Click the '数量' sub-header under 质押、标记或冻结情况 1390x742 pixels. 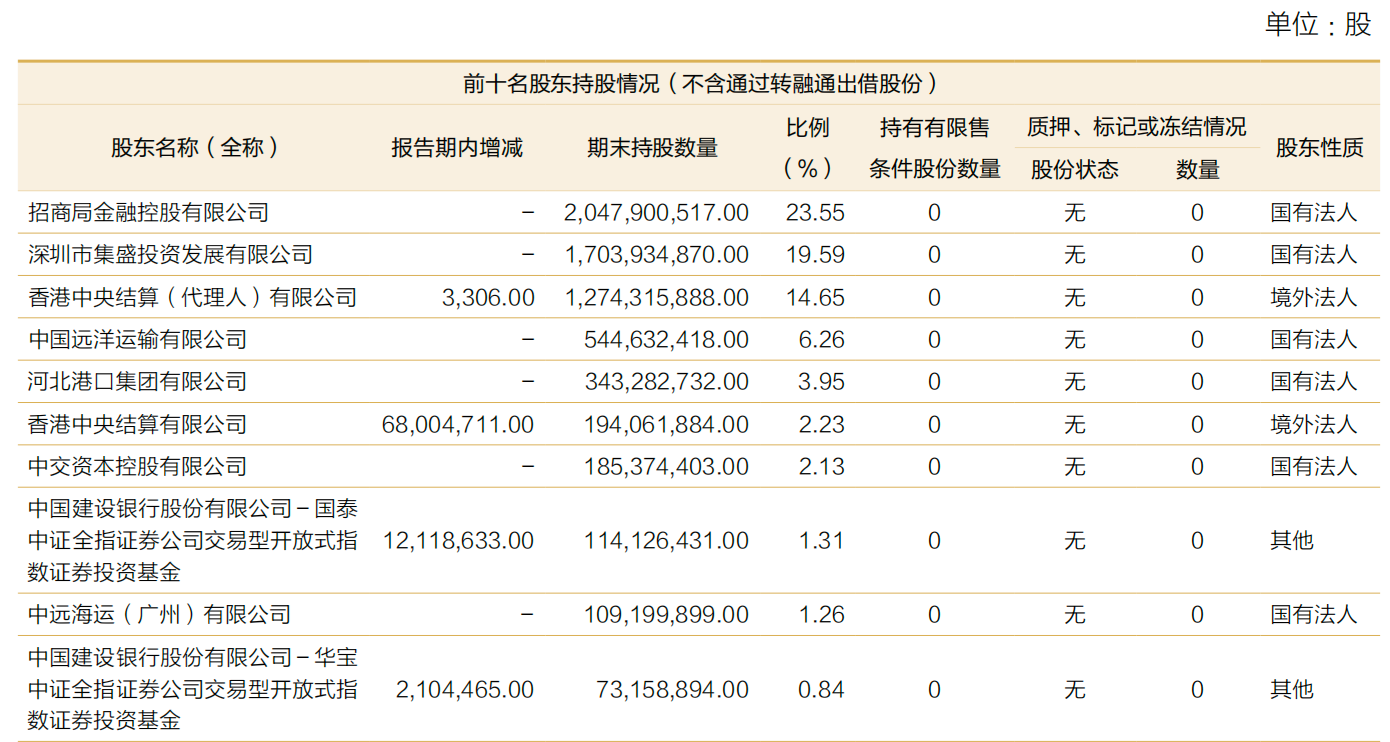tap(1197, 170)
